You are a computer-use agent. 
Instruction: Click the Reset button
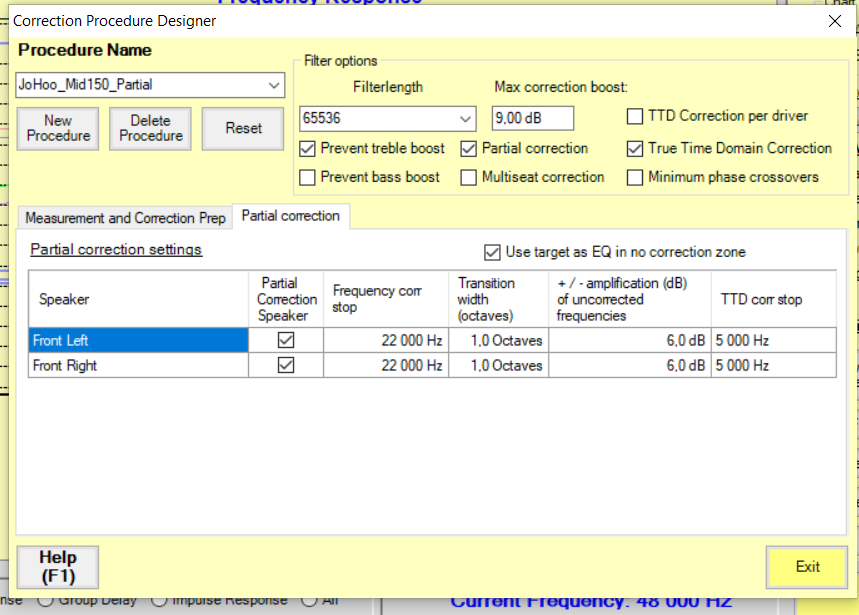coord(243,129)
